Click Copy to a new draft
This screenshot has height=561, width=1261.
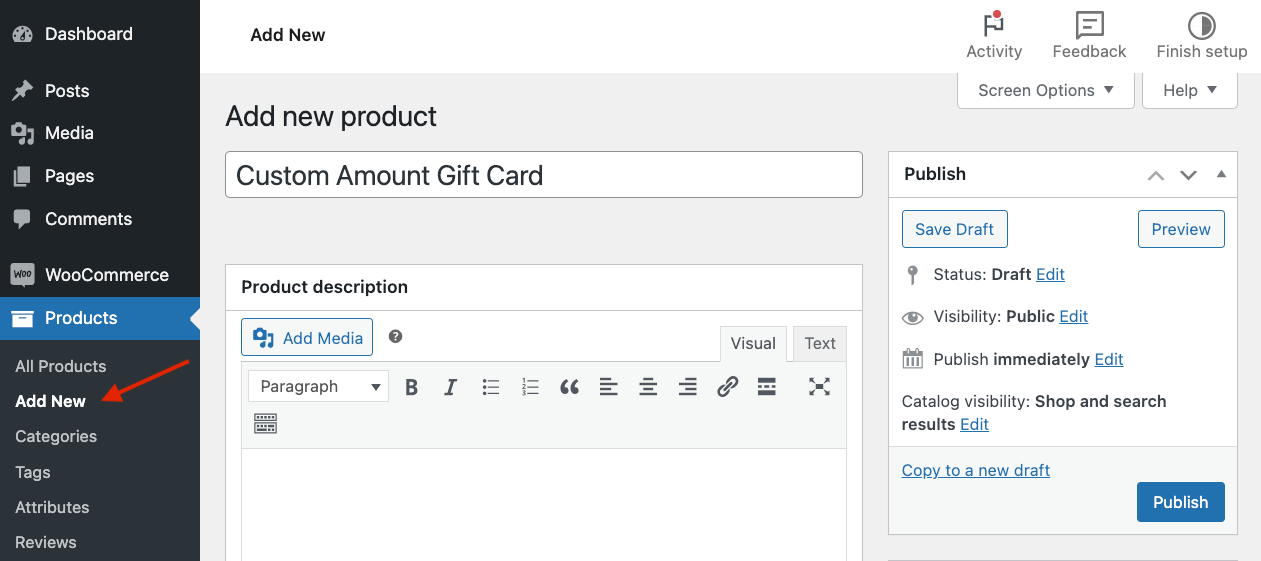[x=976, y=470]
